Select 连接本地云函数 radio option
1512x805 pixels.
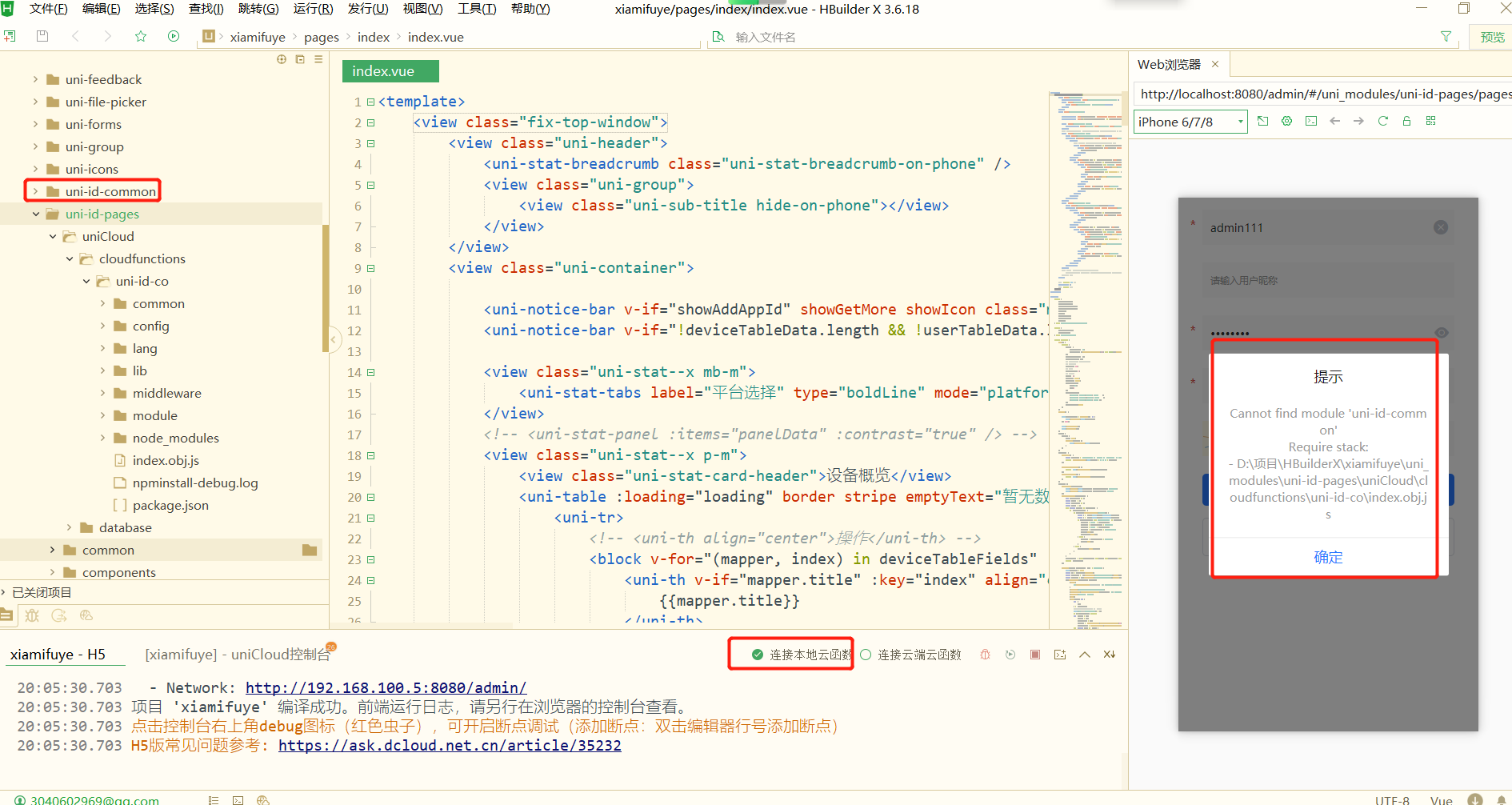(x=758, y=655)
